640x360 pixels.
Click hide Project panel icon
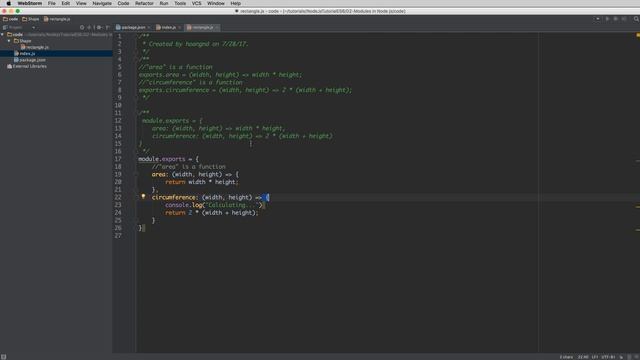108,27
